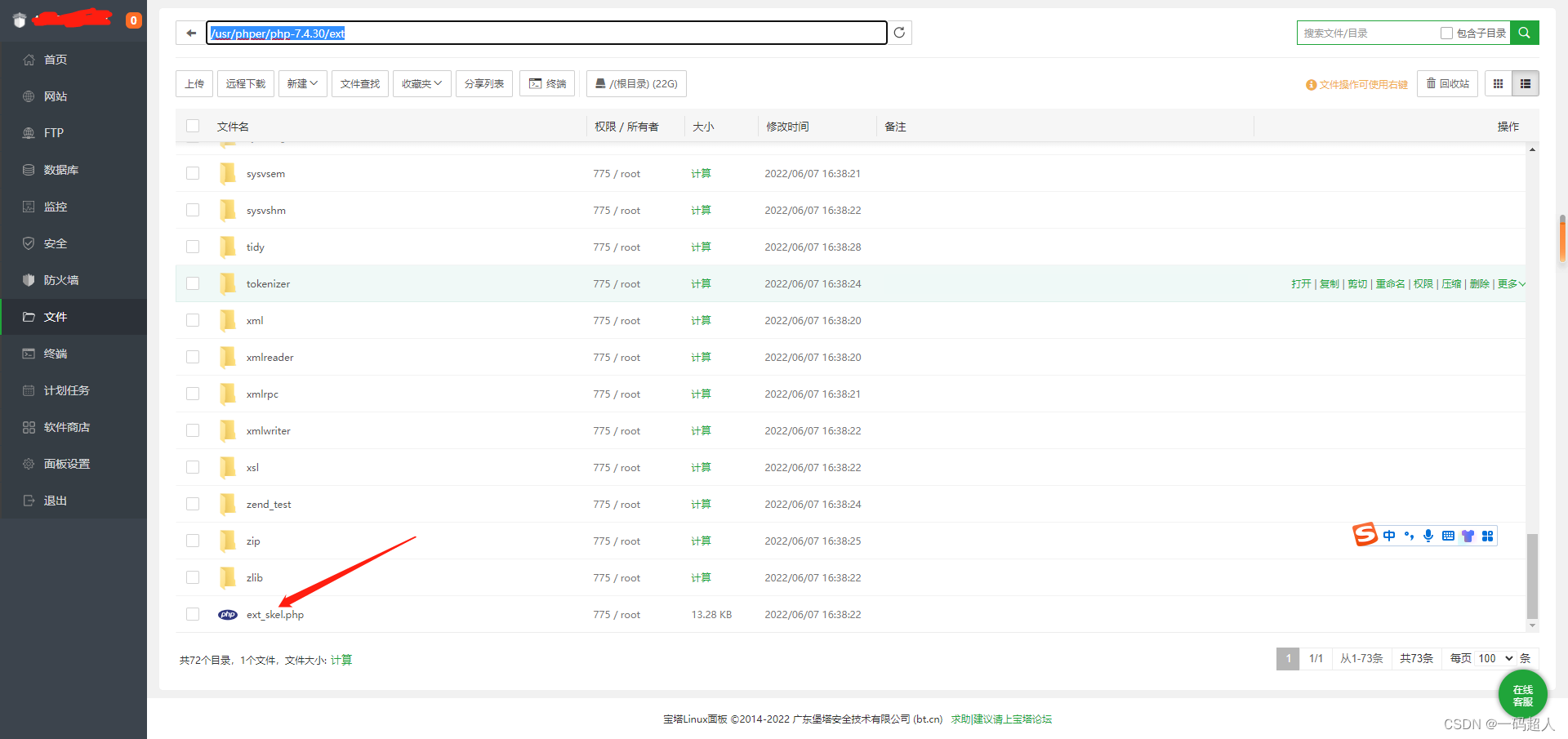Click the sysvsem folder icon

pos(228,173)
